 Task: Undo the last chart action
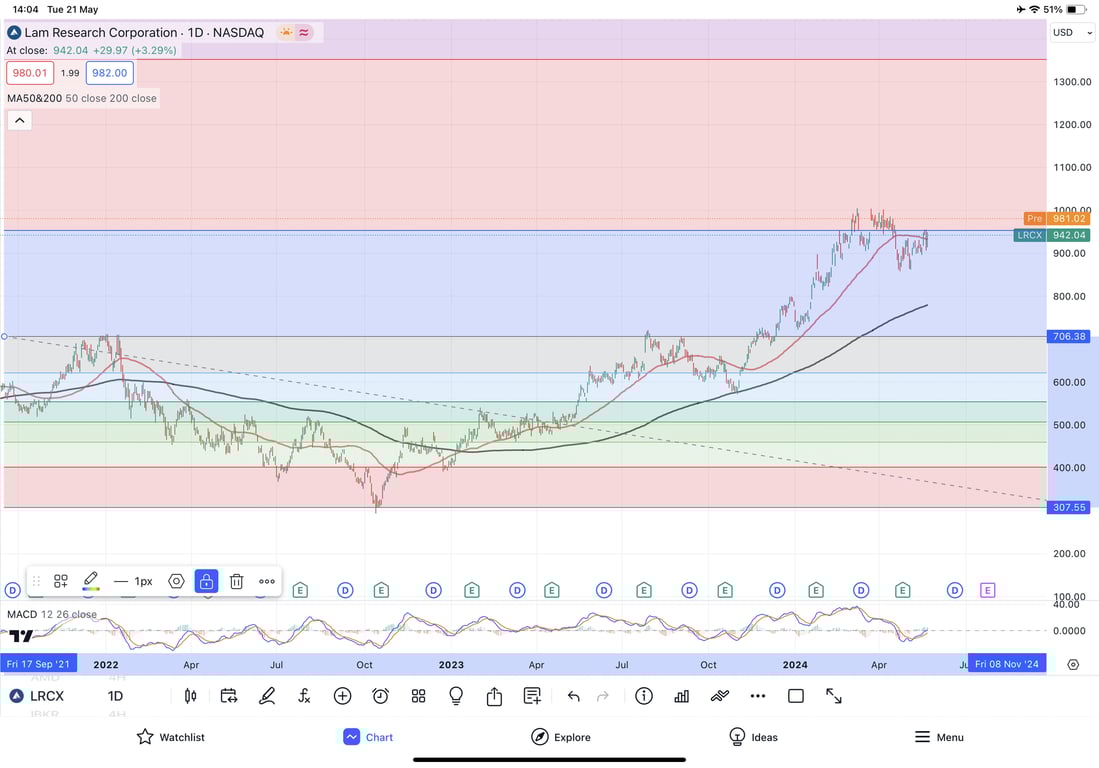point(573,696)
